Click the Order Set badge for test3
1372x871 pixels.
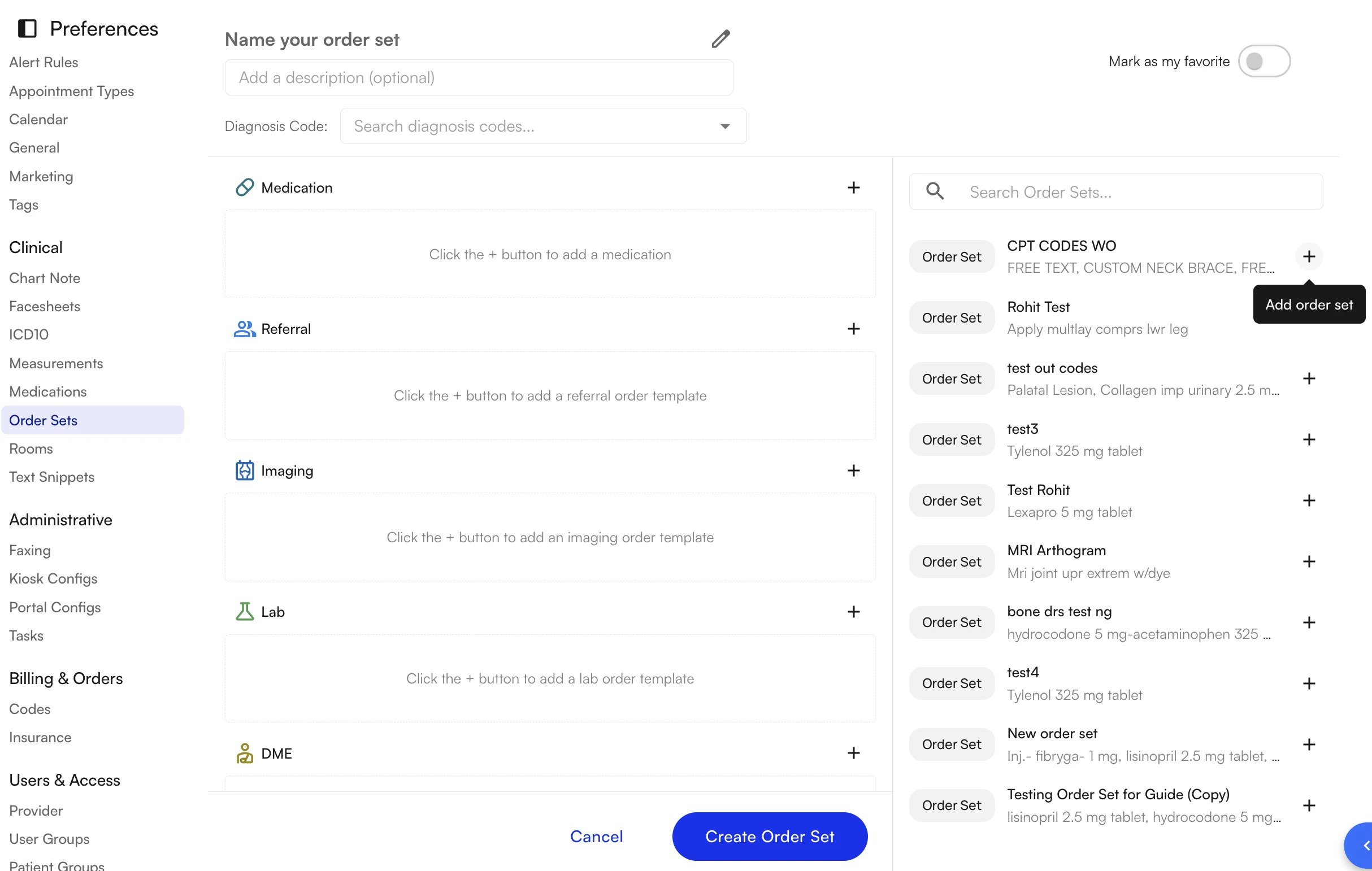point(952,439)
